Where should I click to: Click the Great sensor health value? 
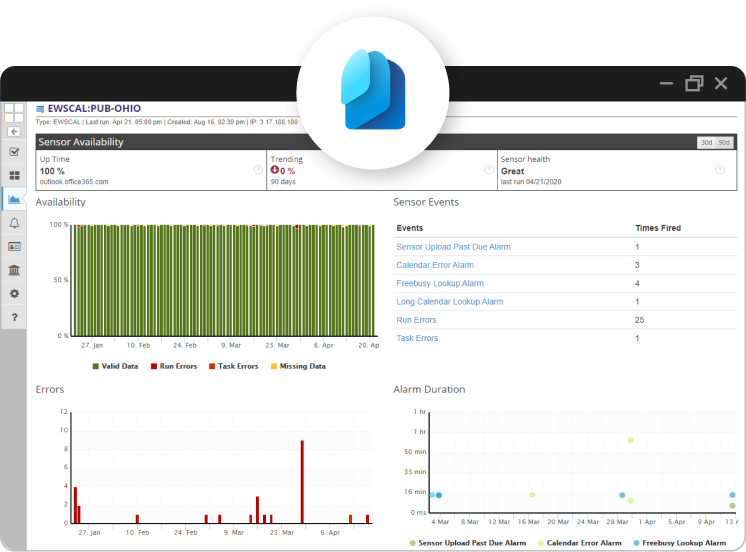tap(512, 171)
